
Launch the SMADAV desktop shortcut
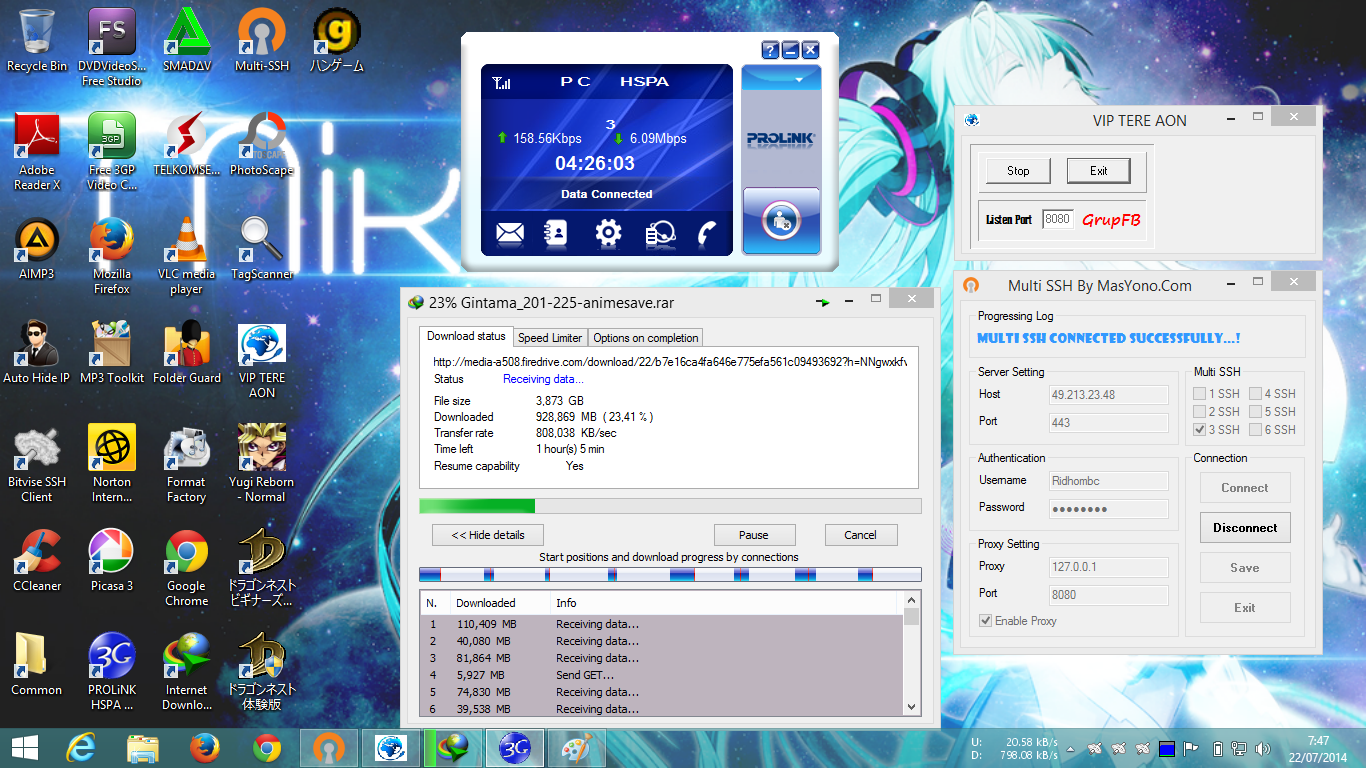pyautogui.click(x=187, y=39)
